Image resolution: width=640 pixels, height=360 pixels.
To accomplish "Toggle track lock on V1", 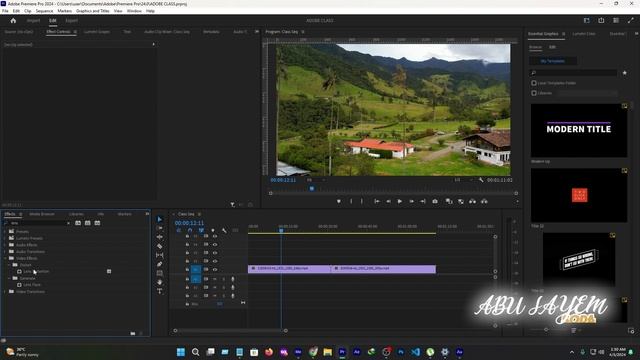I will click(x=187, y=269).
